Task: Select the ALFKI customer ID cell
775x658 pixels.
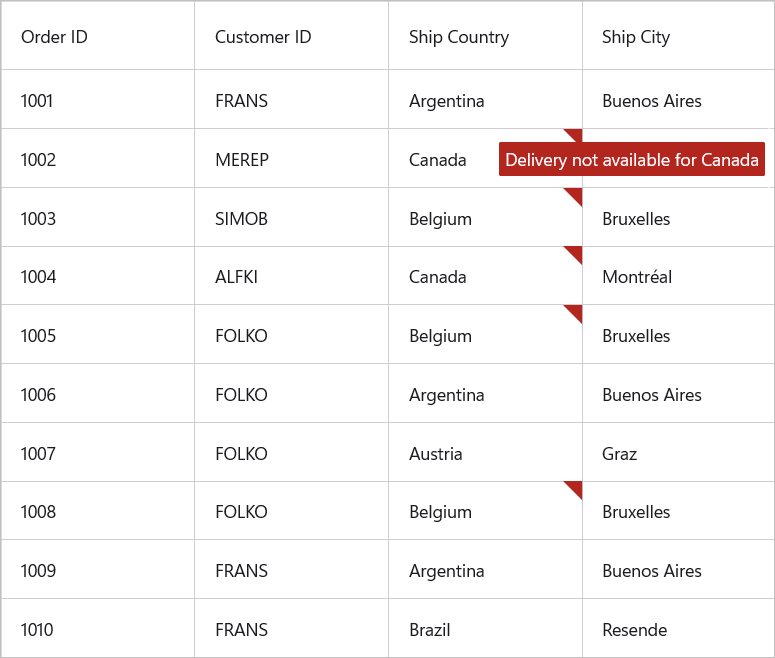Action: point(236,277)
